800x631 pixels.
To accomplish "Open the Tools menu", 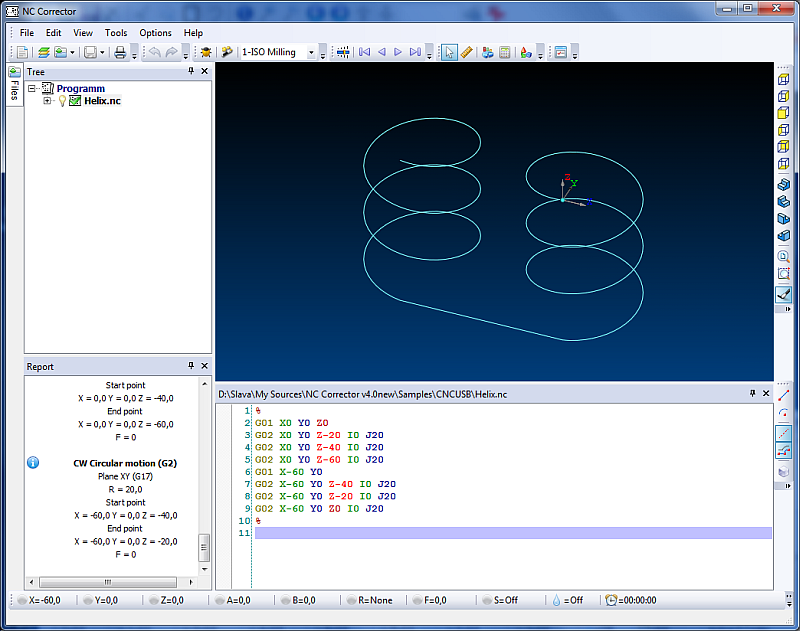I will [x=116, y=33].
